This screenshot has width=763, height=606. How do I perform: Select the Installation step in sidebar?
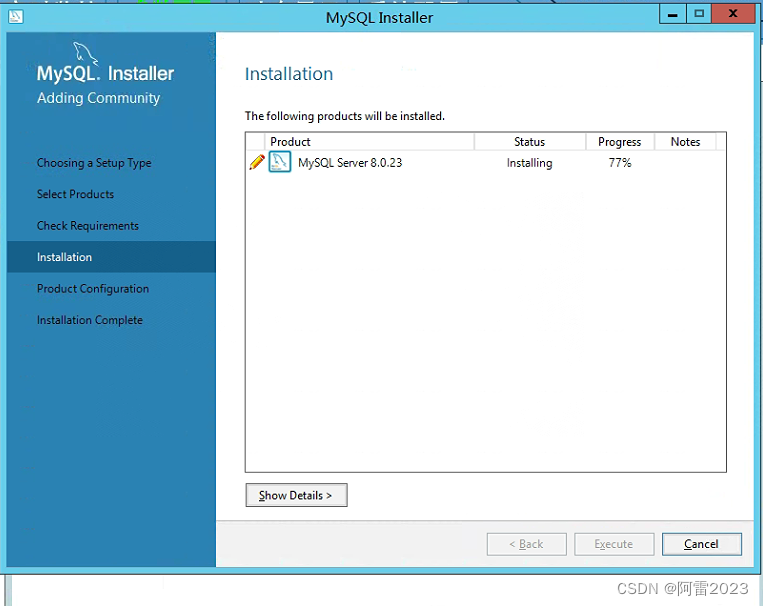click(111, 257)
